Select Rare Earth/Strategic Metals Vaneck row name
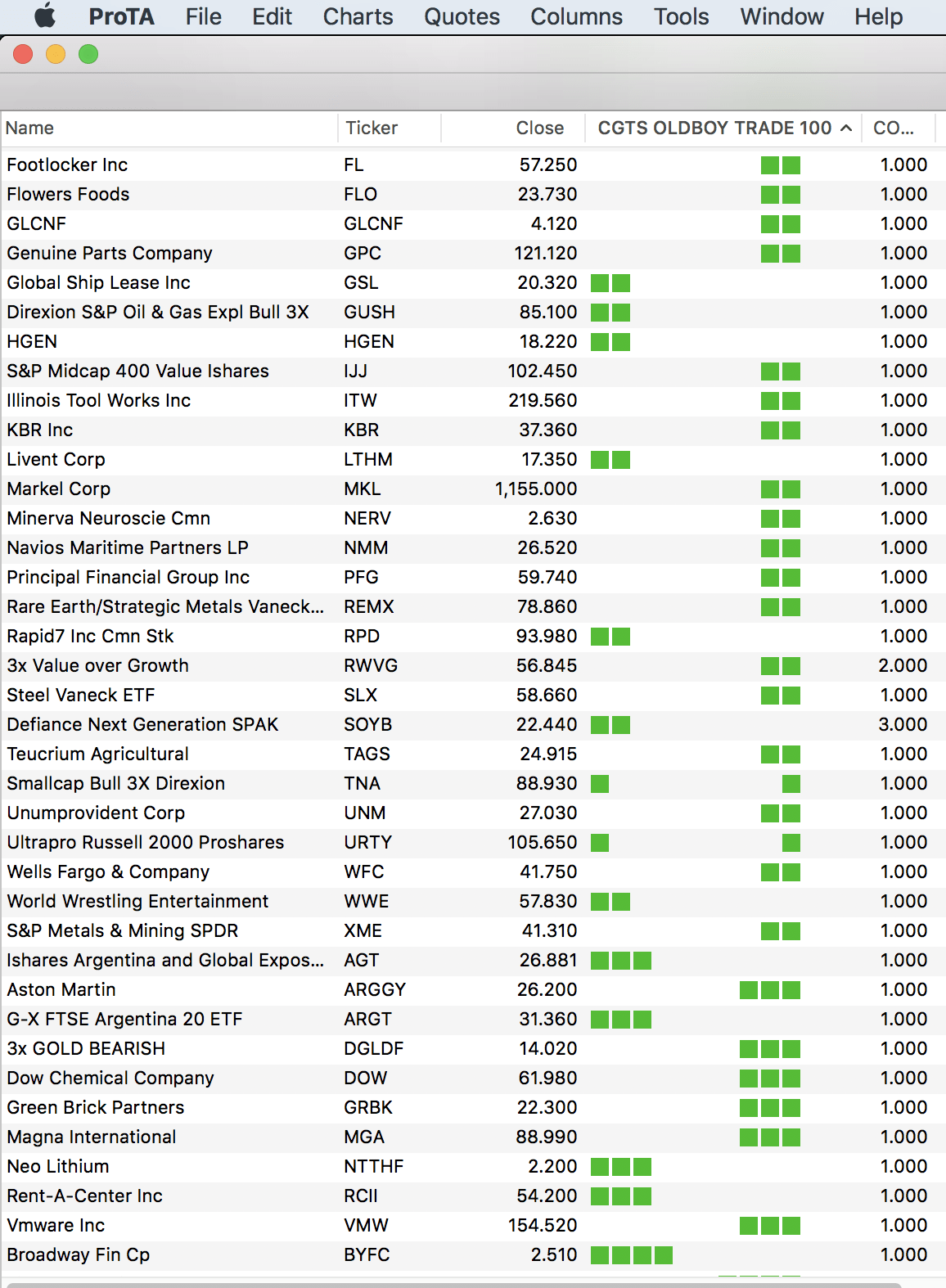 (x=165, y=607)
